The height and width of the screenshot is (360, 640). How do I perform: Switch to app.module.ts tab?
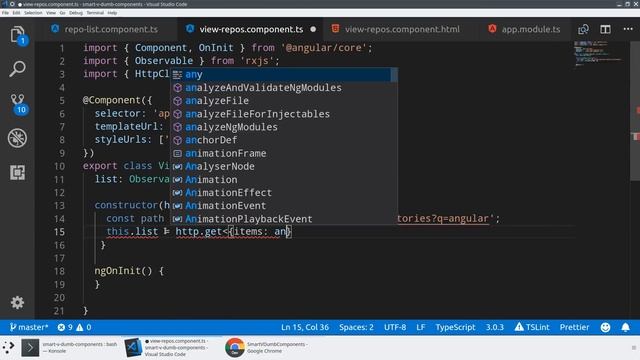click(525, 29)
